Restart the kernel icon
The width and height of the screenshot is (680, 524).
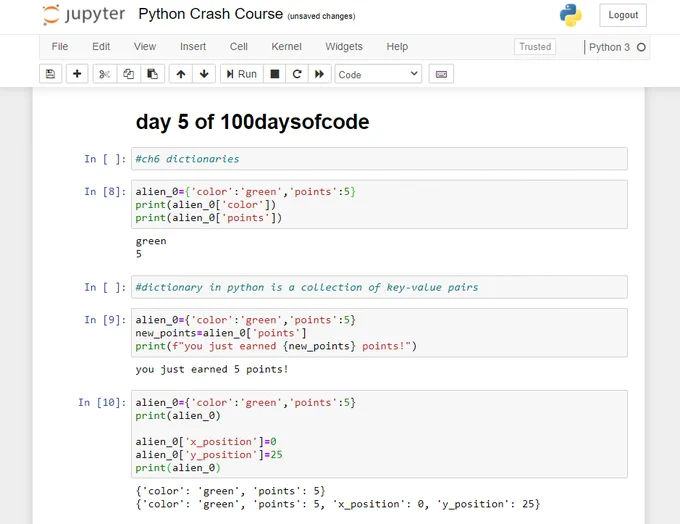tap(297, 74)
